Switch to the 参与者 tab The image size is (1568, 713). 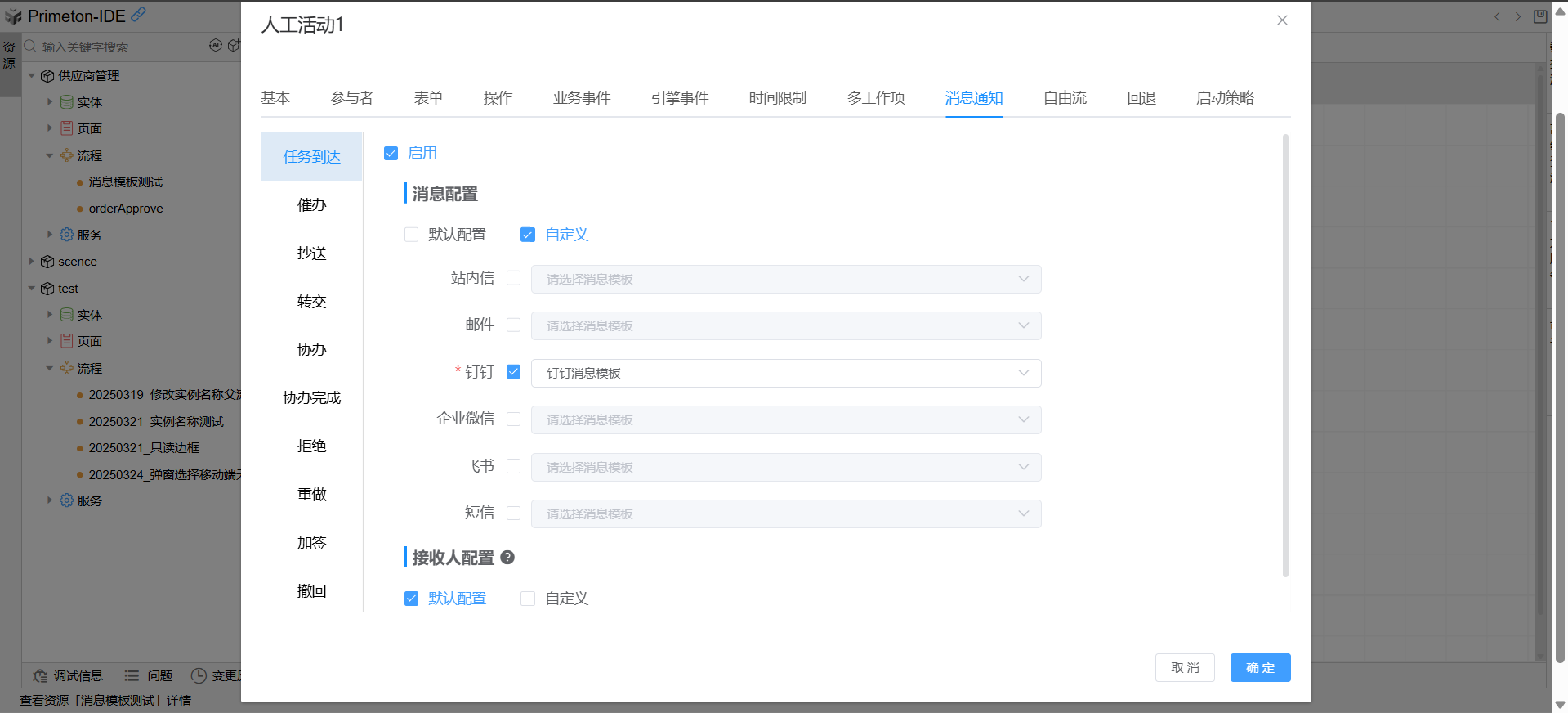point(351,98)
